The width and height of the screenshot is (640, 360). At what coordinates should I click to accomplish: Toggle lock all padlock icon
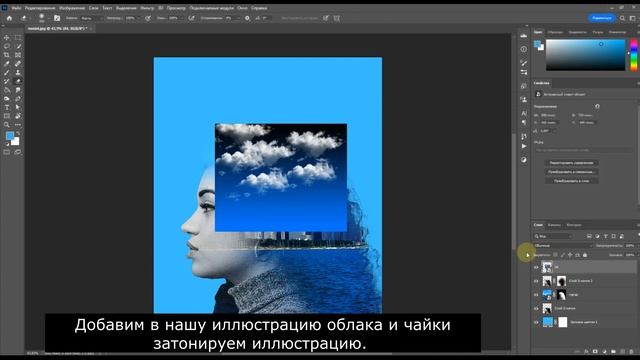(x=585, y=255)
